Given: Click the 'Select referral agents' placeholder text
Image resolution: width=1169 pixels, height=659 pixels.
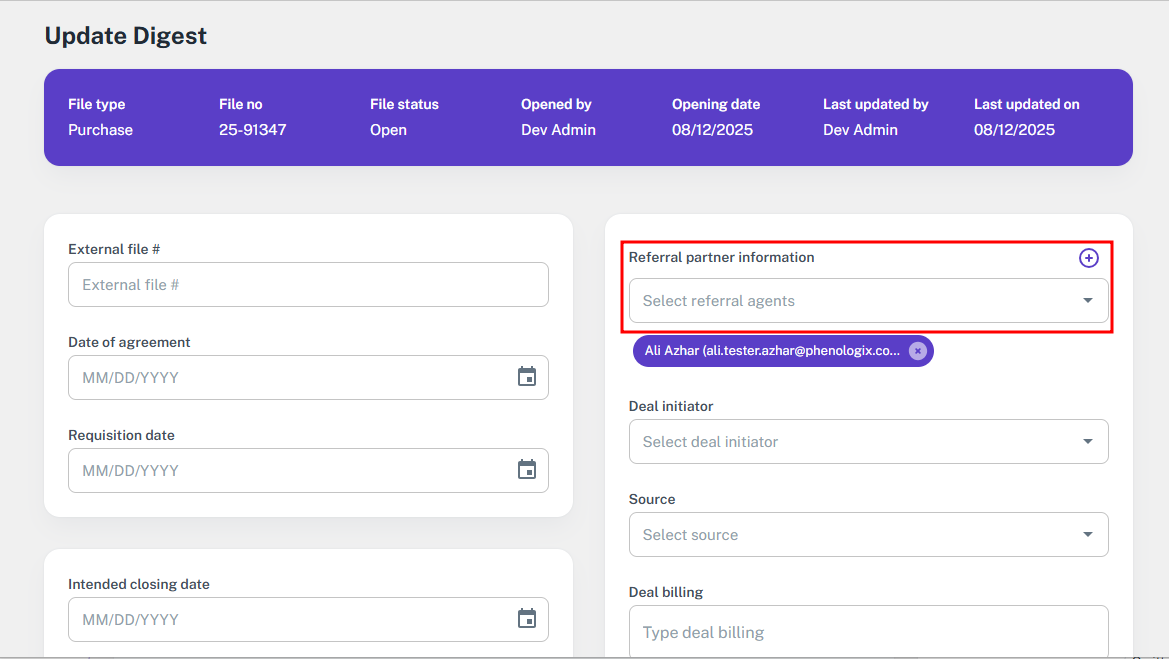Looking at the screenshot, I should tap(718, 301).
